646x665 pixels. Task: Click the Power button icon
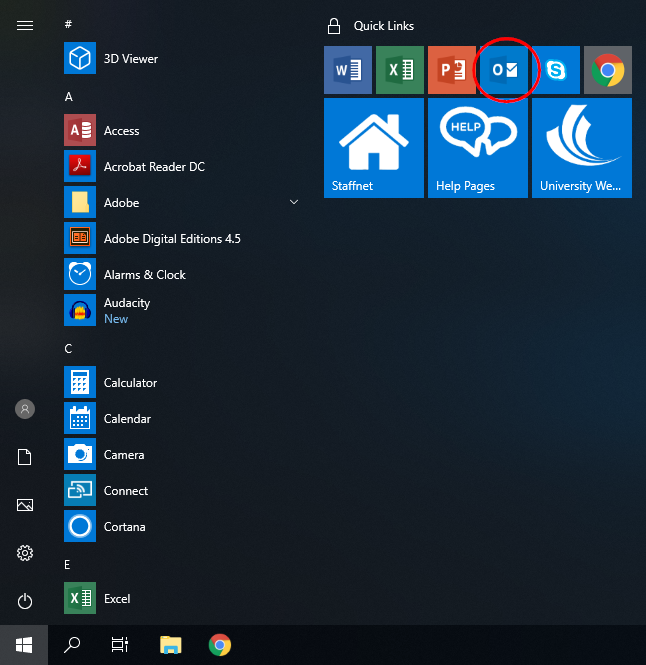[25, 601]
